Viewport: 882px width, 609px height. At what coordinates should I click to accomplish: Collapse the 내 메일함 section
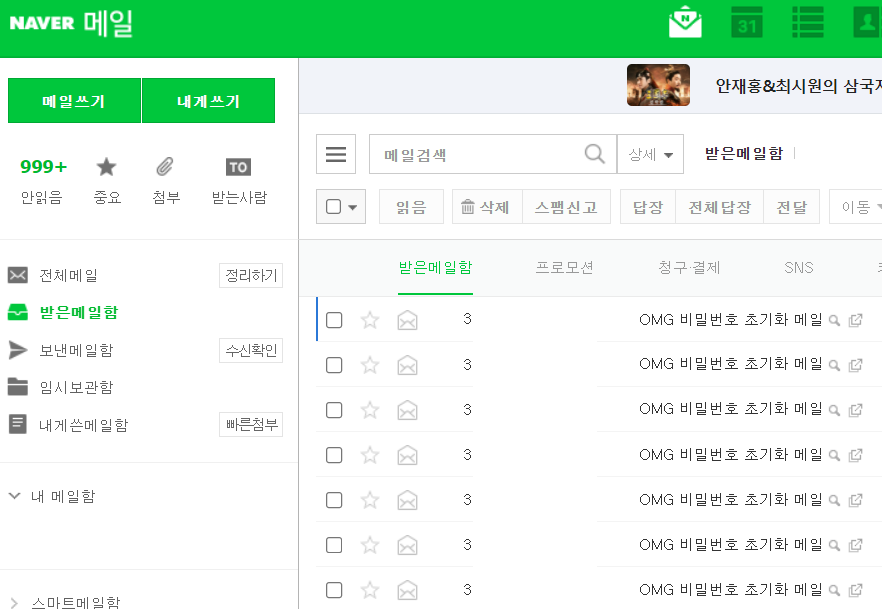15,496
